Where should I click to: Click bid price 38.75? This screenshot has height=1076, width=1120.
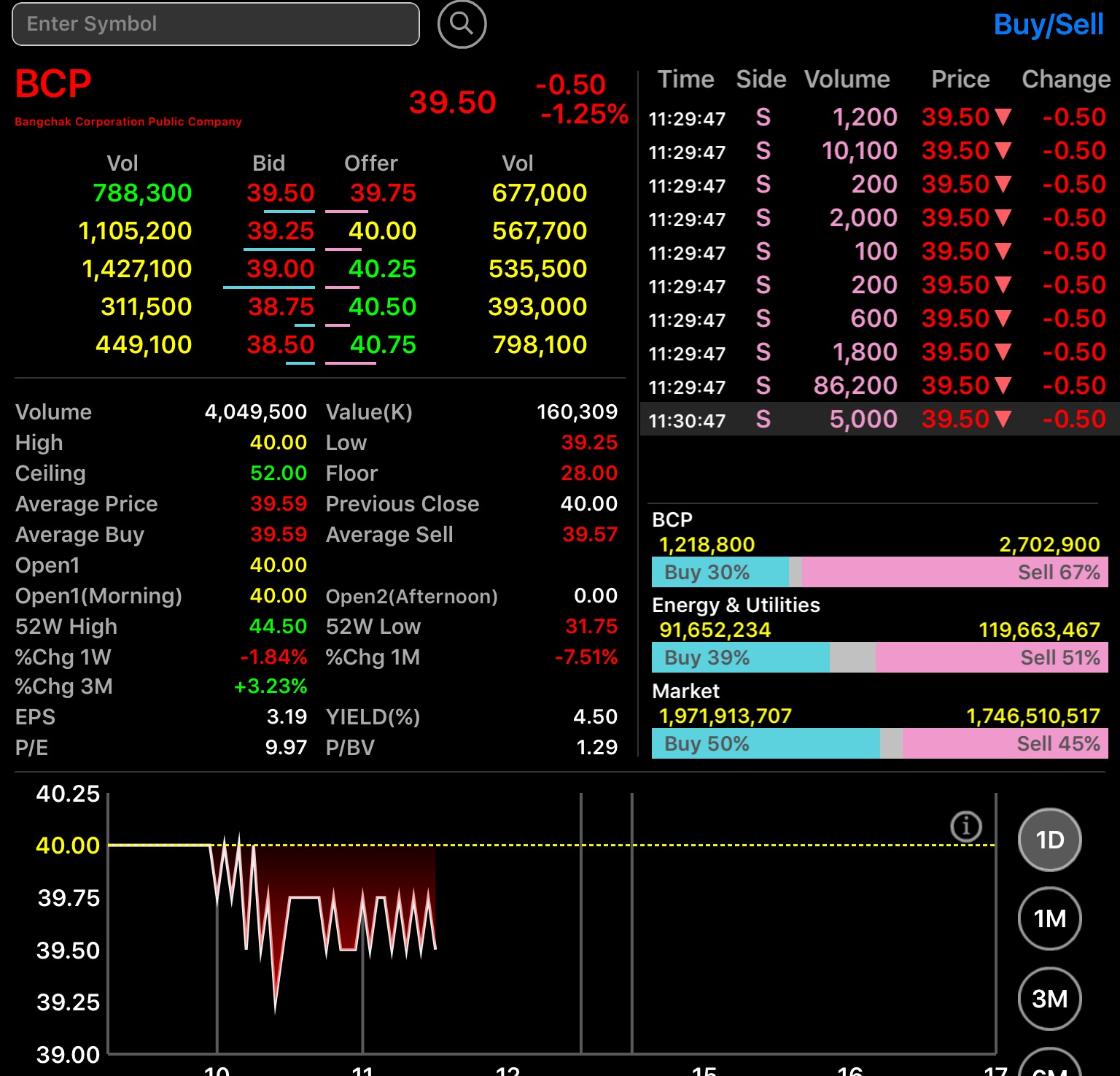281,306
